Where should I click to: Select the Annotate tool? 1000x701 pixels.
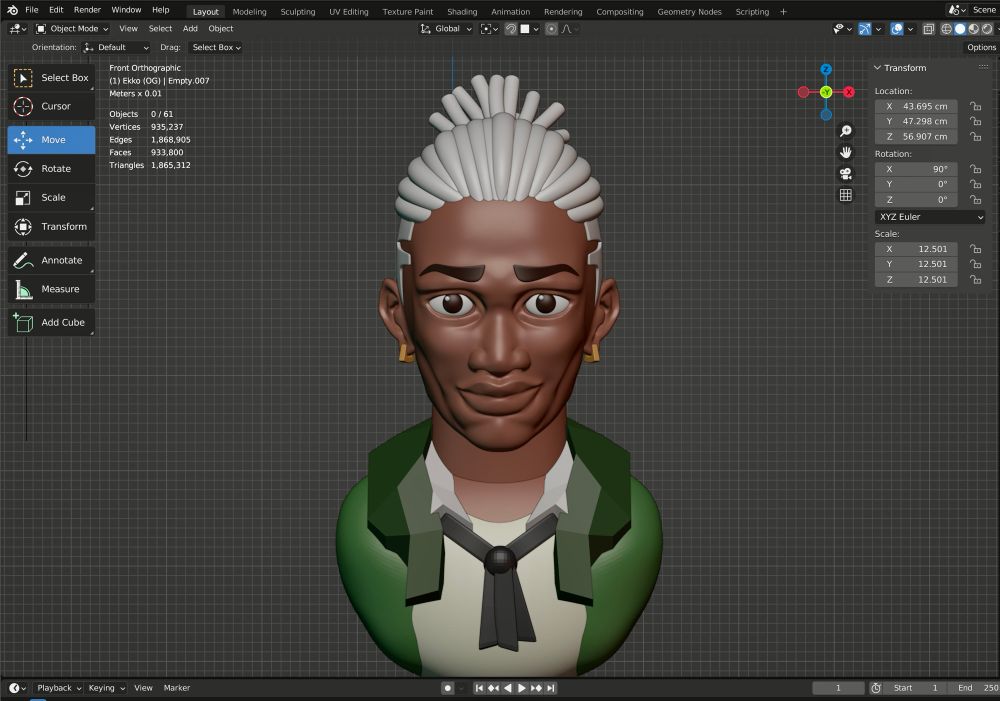tap(51, 260)
